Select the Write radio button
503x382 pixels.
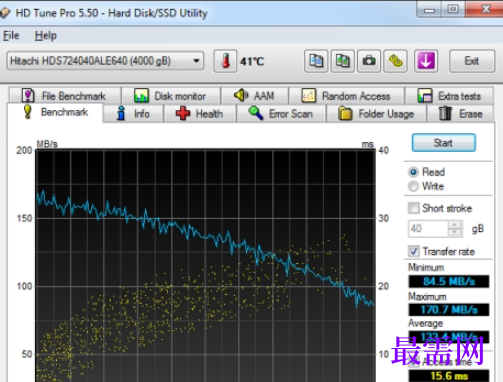pyautogui.click(x=413, y=186)
